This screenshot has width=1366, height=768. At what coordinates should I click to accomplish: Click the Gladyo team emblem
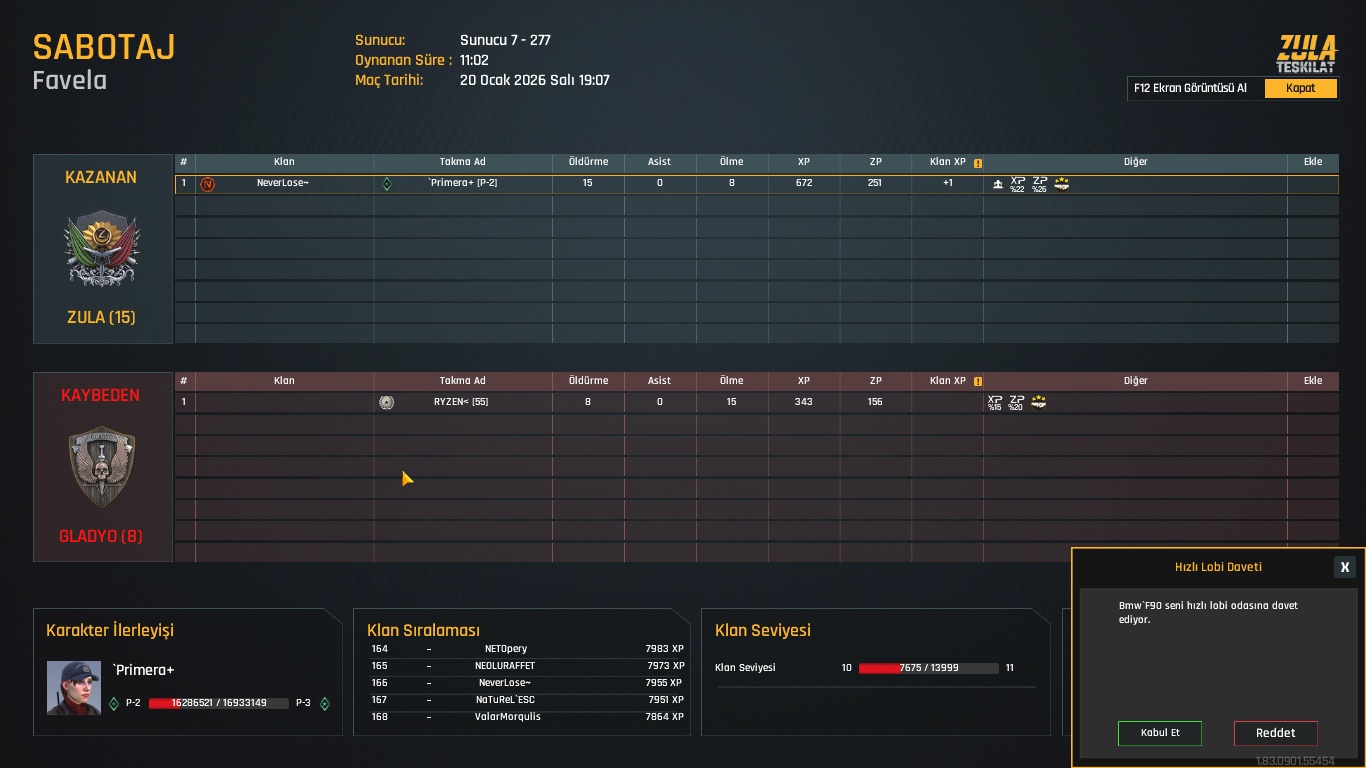point(102,466)
